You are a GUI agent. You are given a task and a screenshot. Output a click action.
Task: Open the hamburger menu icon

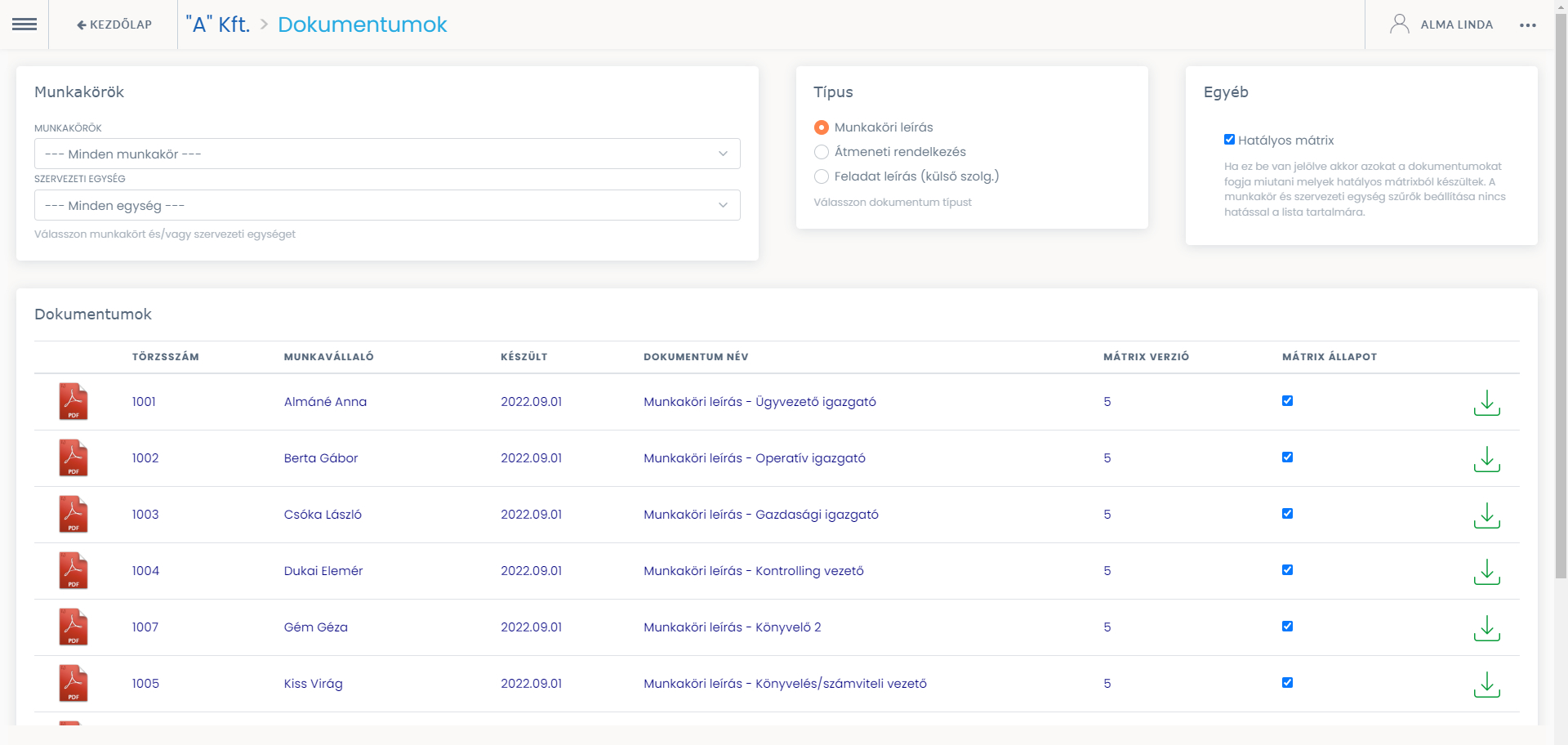point(24,25)
